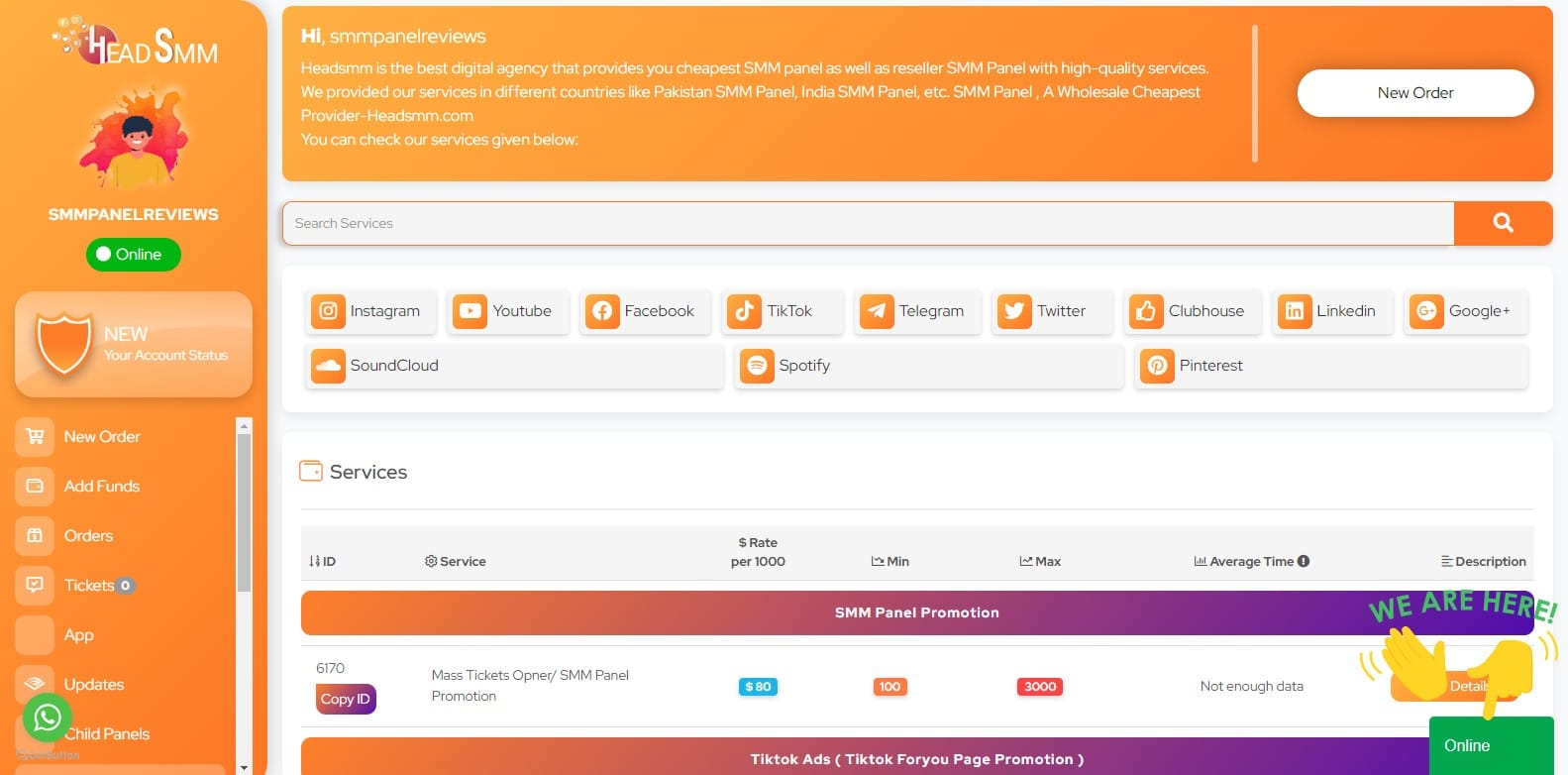Select the Spotify services icon
The image size is (1568, 775).
[x=757, y=366]
